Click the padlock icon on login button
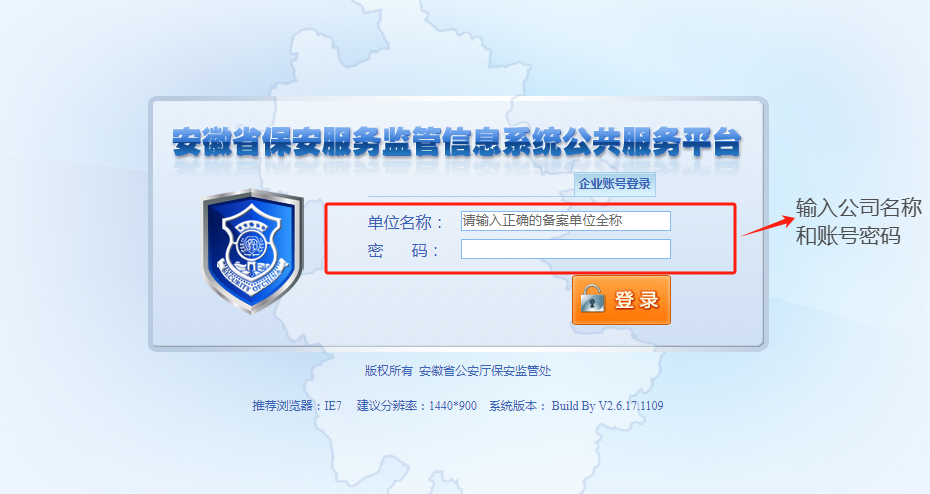This screenshot has width=930, height=494. [593, 299]
